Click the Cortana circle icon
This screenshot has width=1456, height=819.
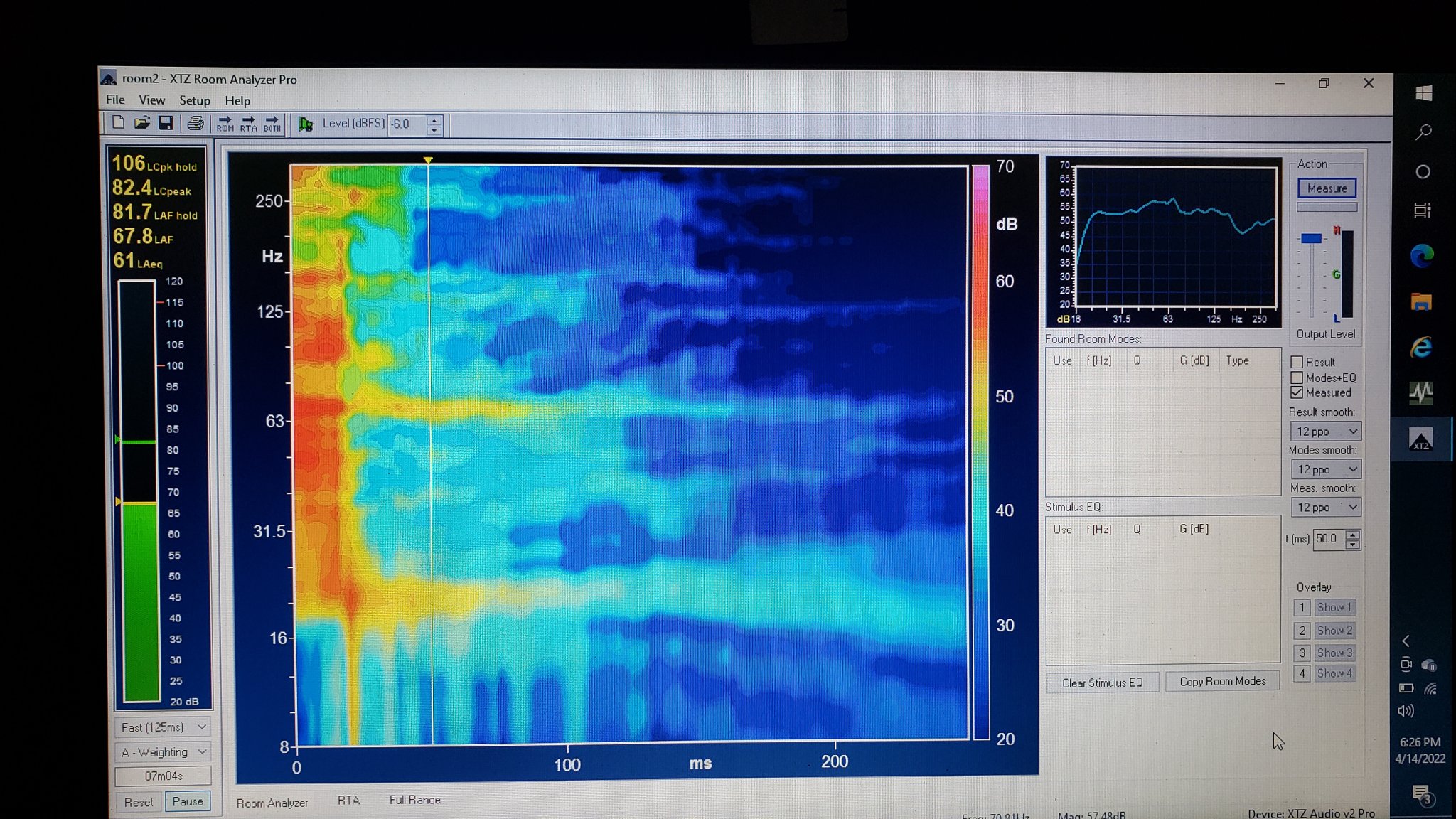[1423, 171]
